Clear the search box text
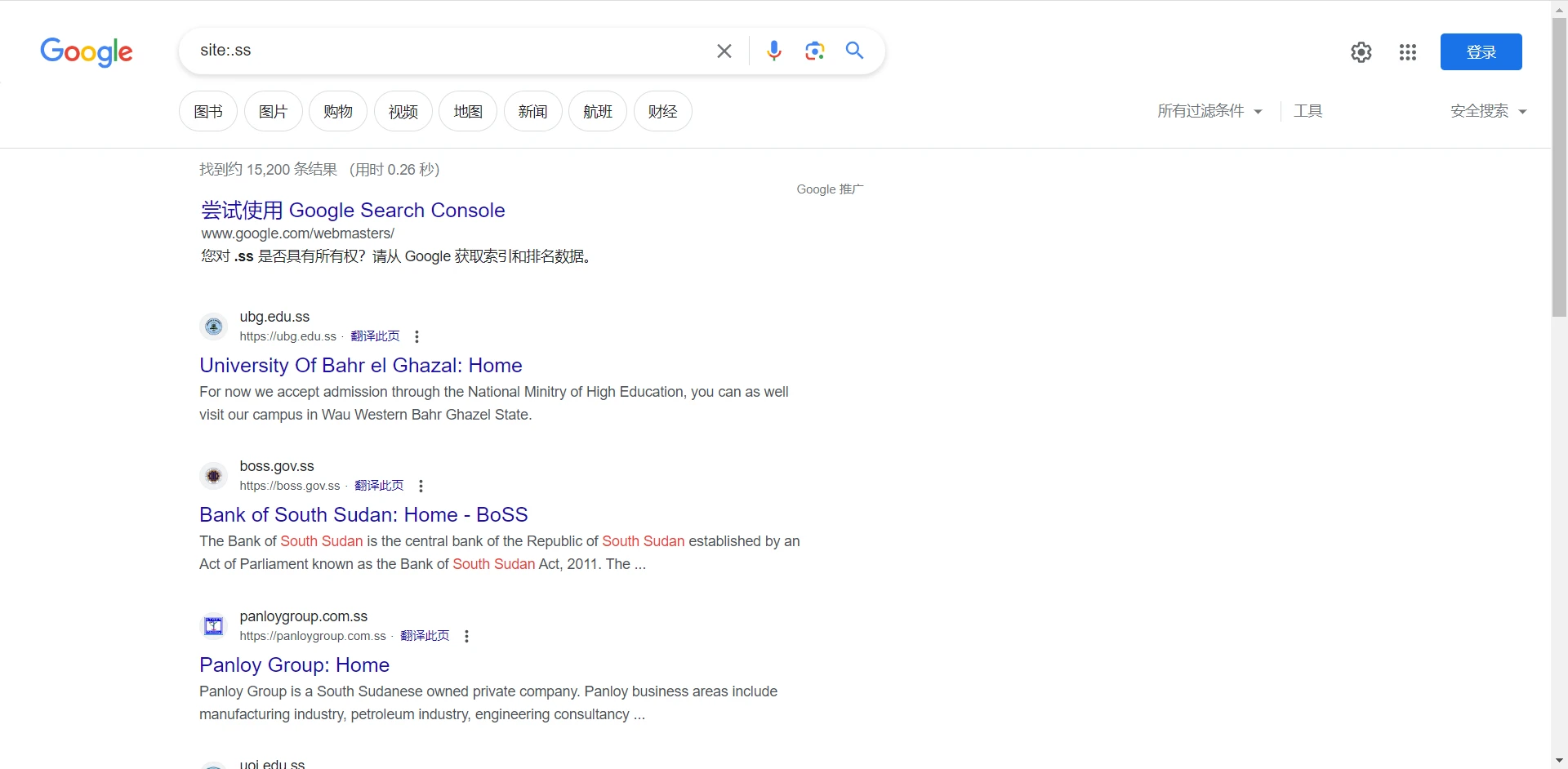The image size is (1568, 769). tap(724, 51)
